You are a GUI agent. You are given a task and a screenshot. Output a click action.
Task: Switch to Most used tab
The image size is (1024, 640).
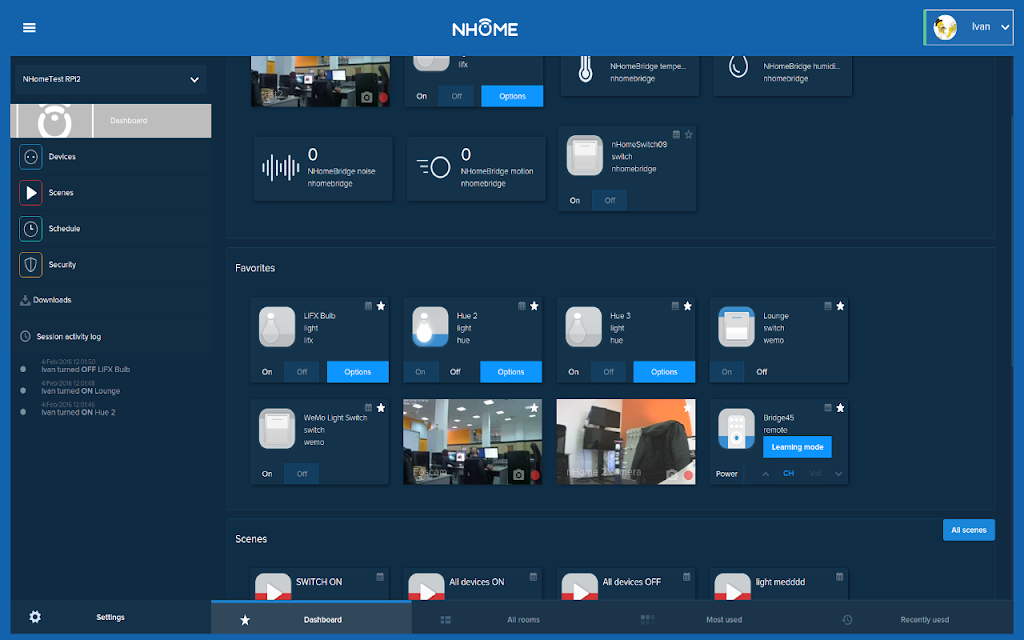point(712,620)
